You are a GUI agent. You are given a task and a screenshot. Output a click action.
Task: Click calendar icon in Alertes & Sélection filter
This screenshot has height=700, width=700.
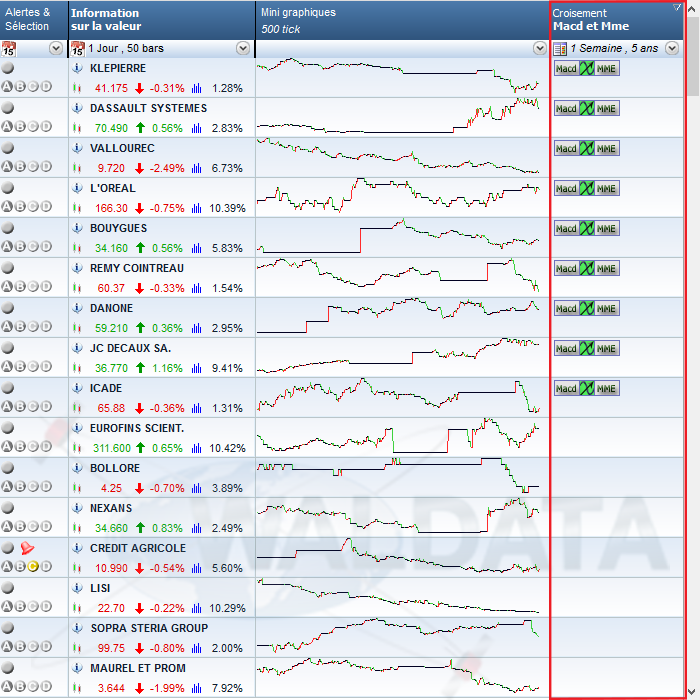[x=8, y=48]
